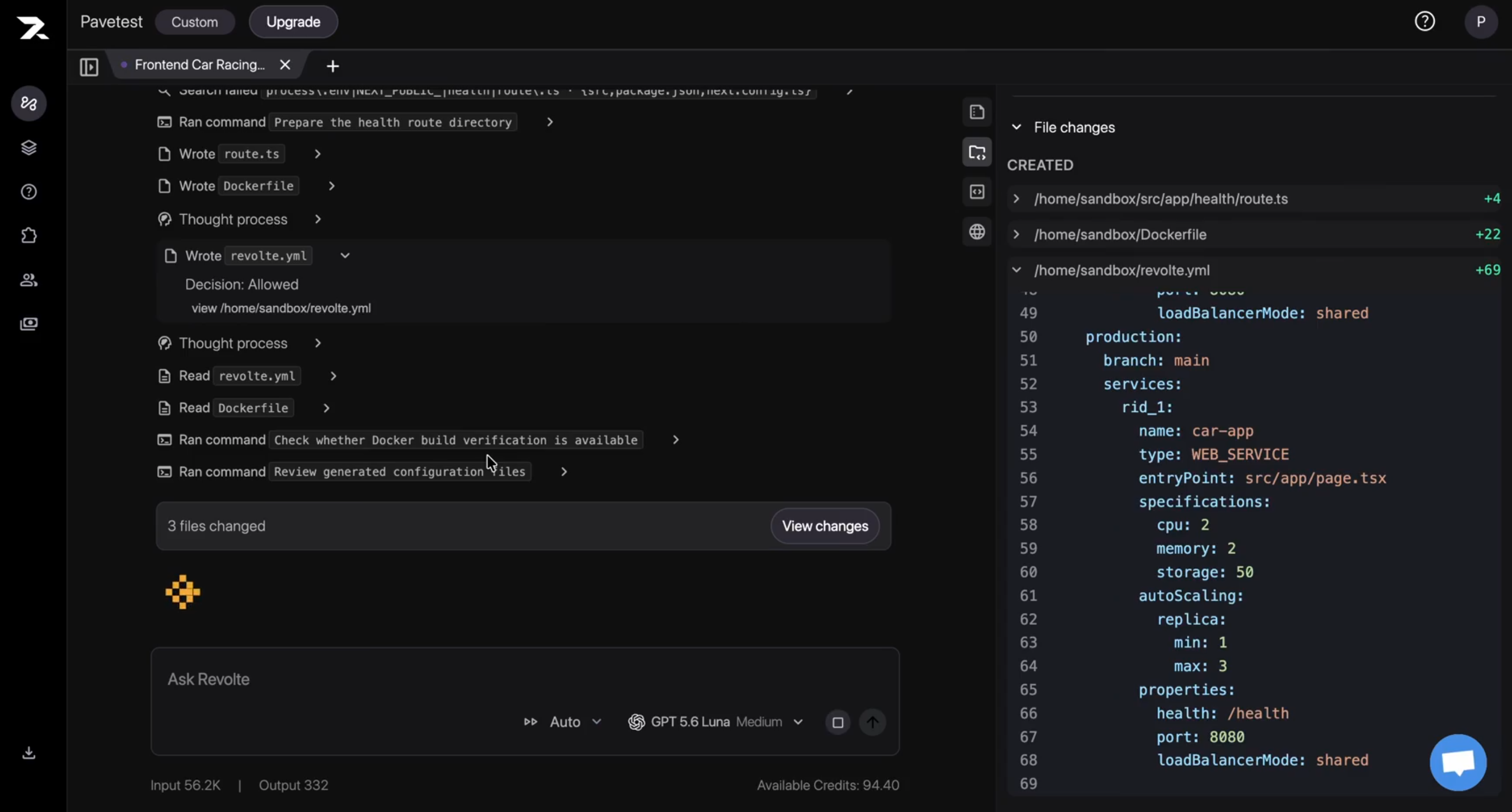Expand the health/route.ts file diff

[1017, 199]
